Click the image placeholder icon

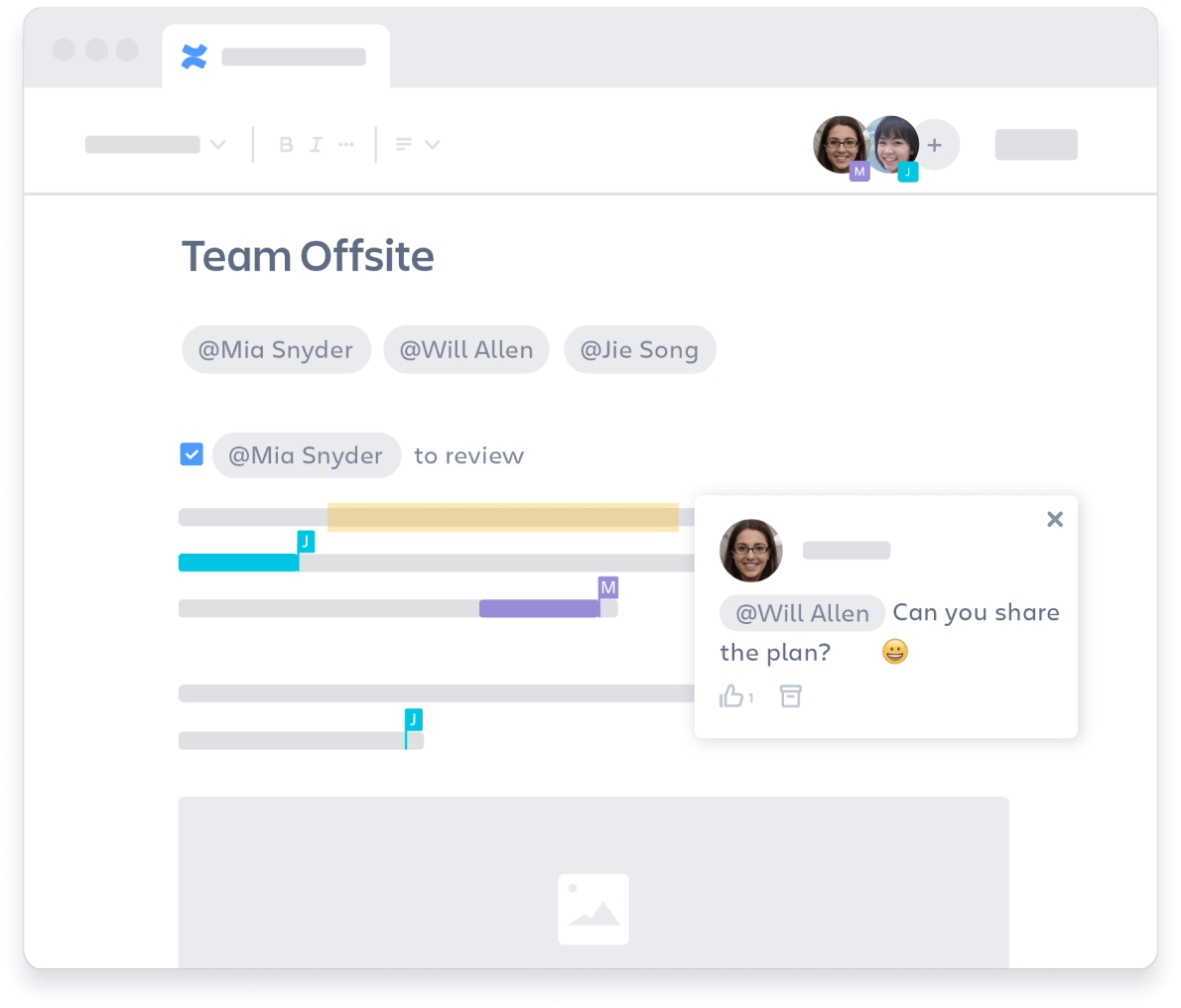coord(593,909)
